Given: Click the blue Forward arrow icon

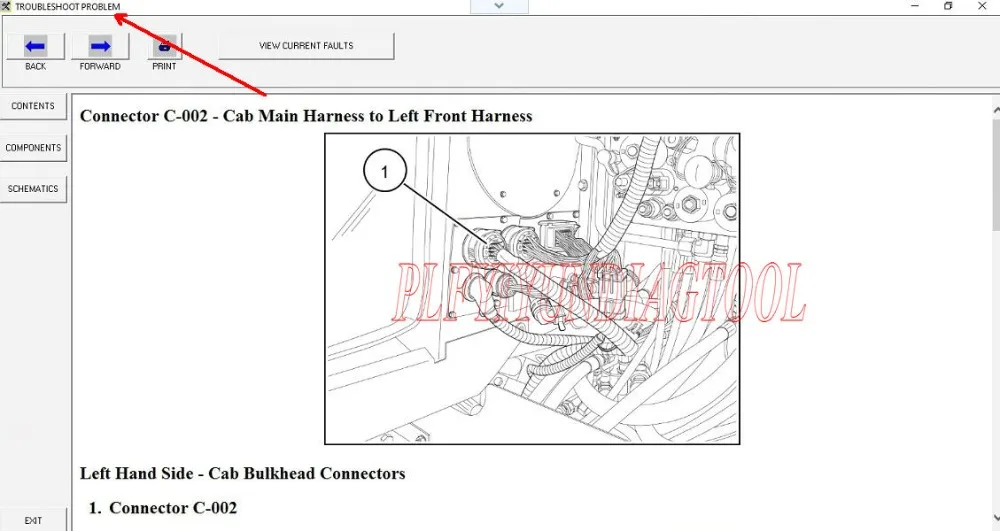Looking at the screenshot, I should point(100,46).
